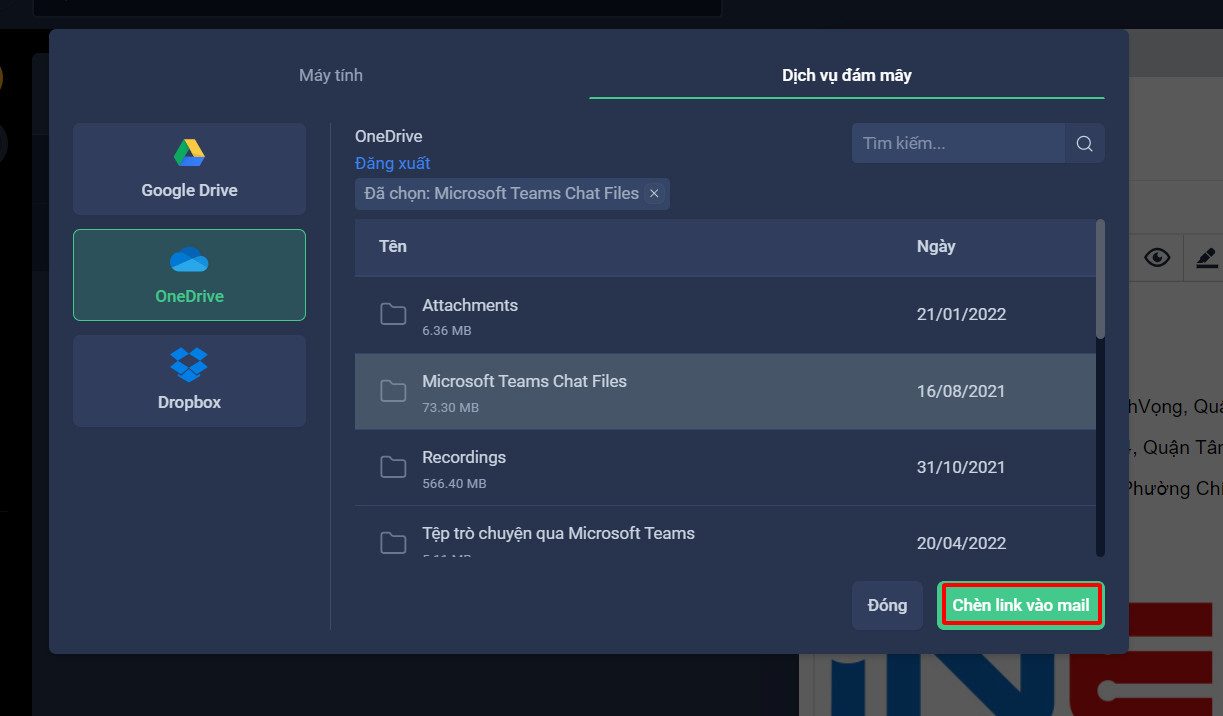
Task: Open the Dịch vụ đám mây tab
Action: point(846,75)
